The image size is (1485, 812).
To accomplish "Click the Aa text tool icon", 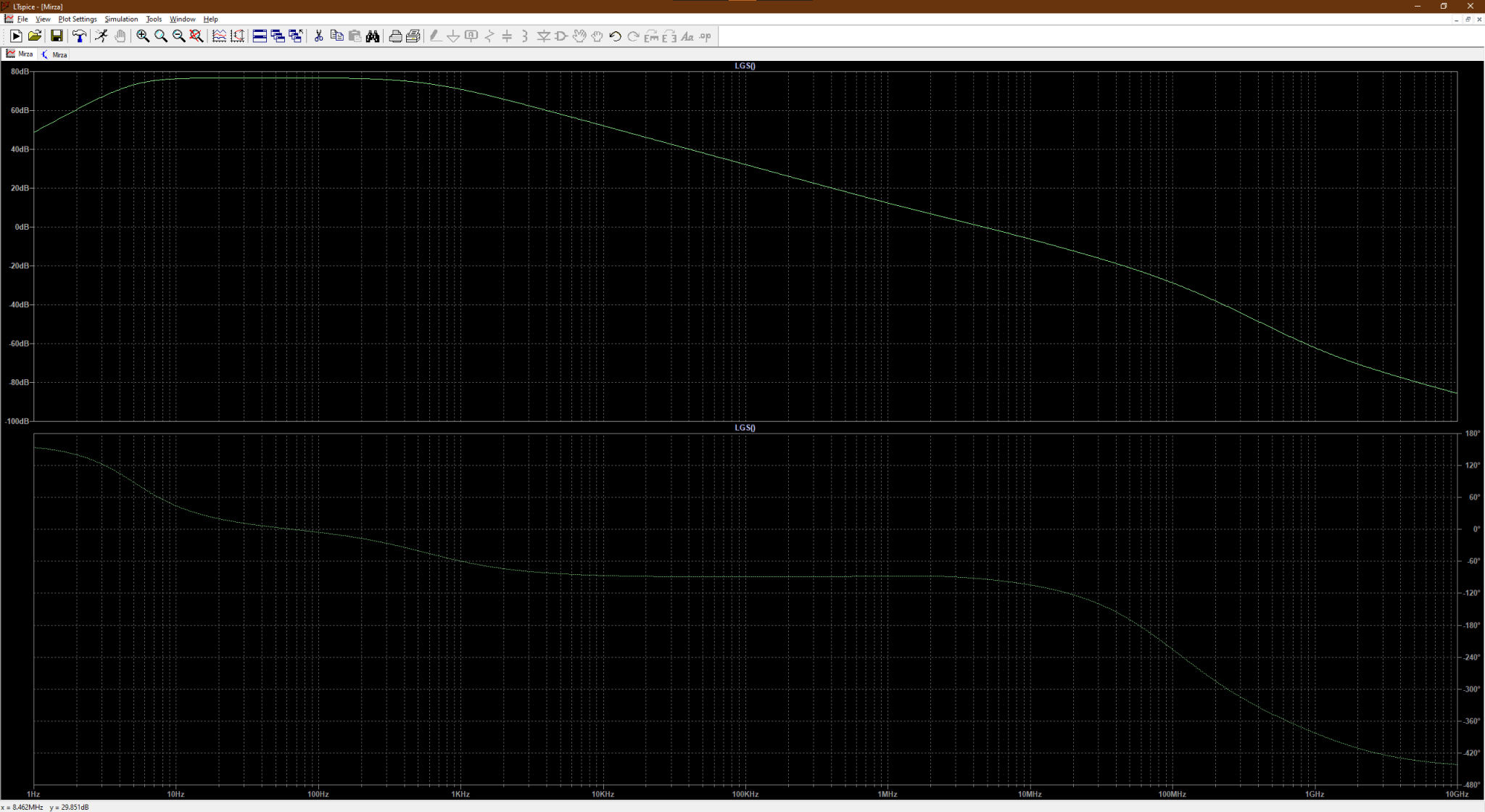I will 687,36.
